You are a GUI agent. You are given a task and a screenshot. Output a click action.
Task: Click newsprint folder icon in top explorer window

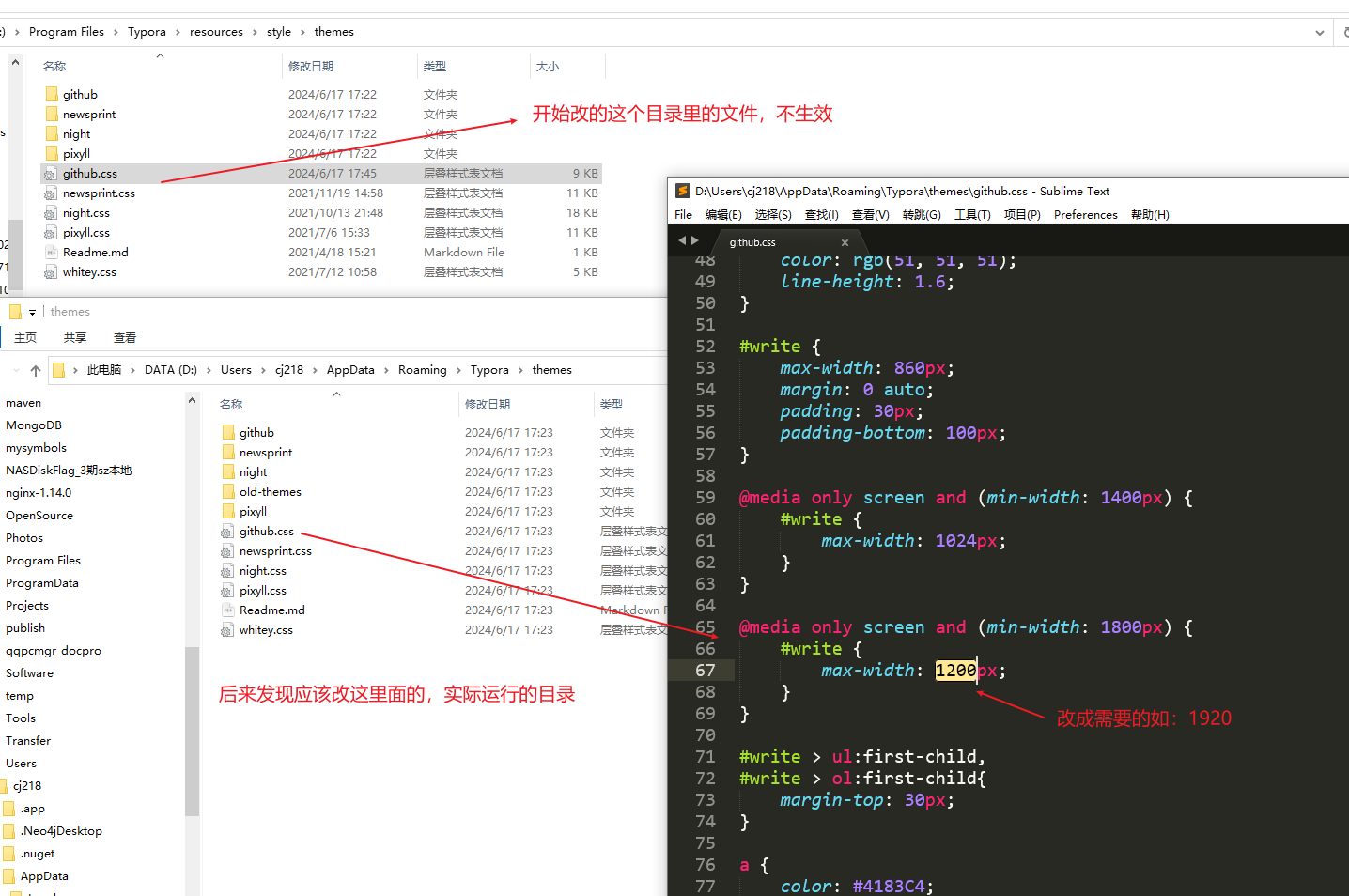pos(52,114)
